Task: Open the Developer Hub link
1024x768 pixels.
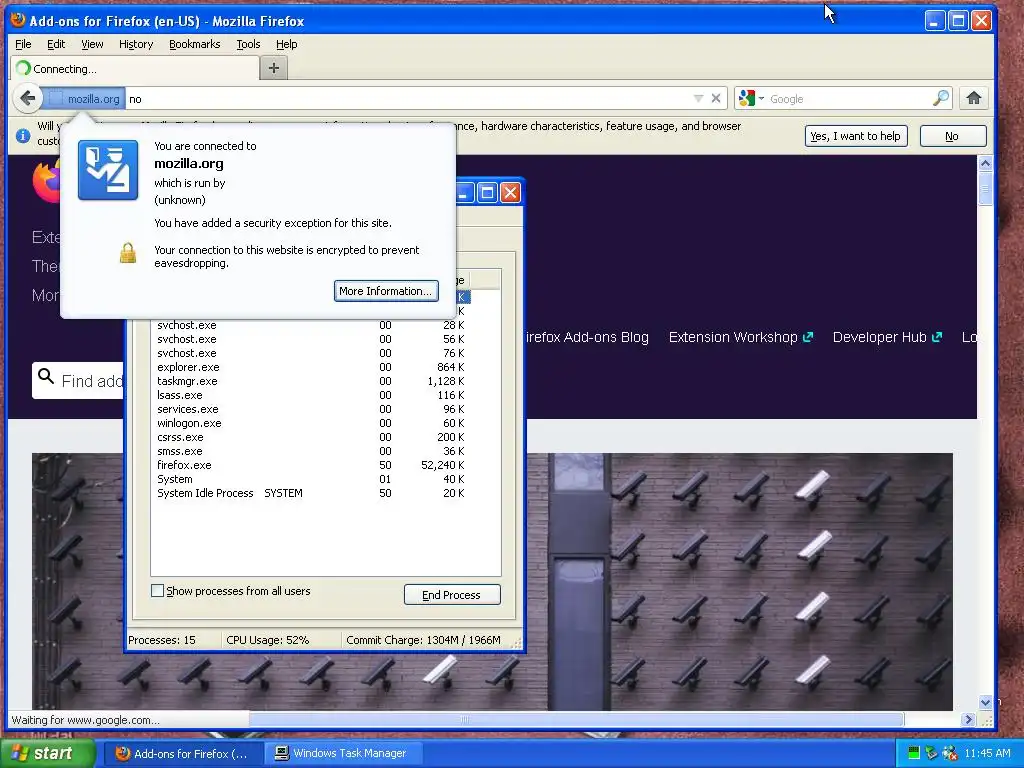Action: [x=880, y=337]
